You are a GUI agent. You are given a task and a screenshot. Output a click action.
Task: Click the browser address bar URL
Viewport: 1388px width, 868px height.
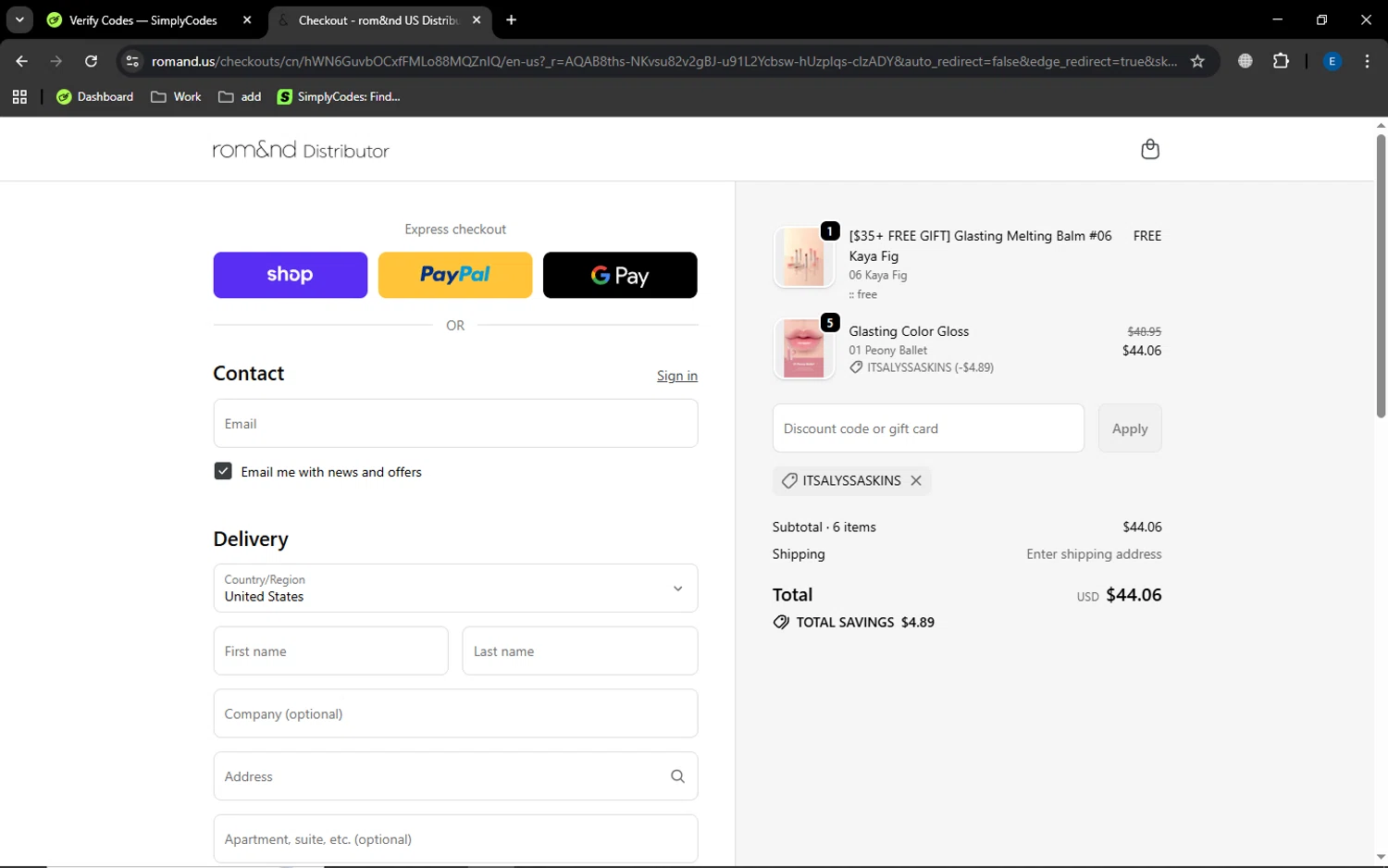[x=664, y=61]
